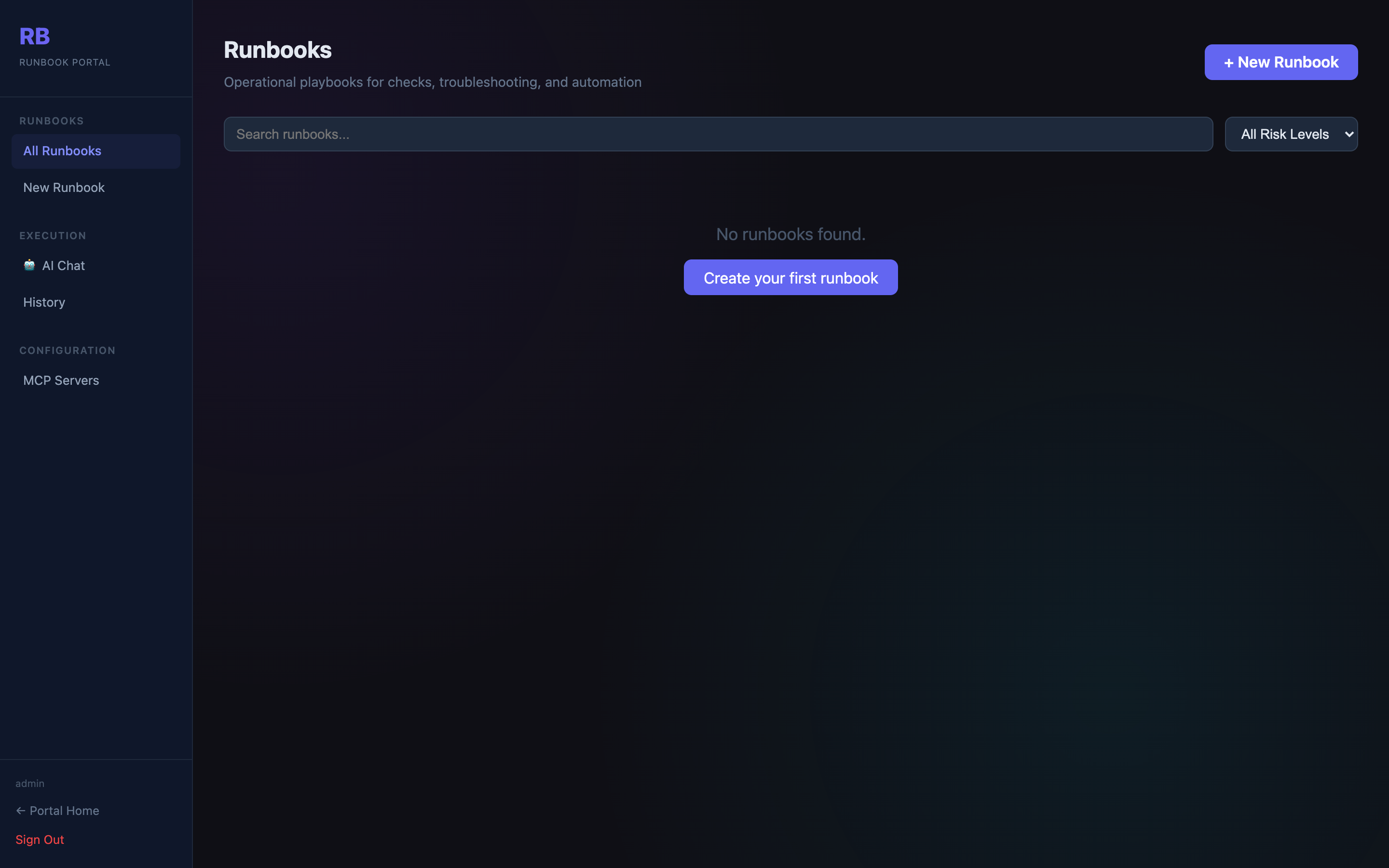Click the Runbooks page heading
Image resolution: width=1389 pixels, height=868 pixels.
[278, 50]
